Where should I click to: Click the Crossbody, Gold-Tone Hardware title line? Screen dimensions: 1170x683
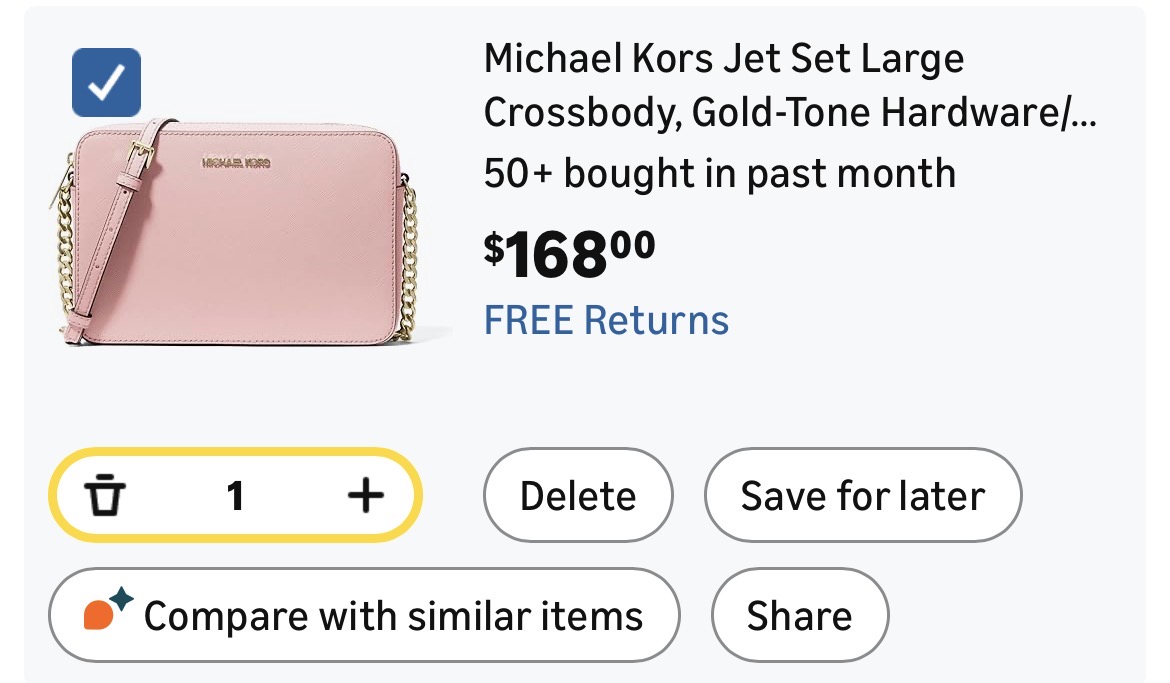click(780, 114)
